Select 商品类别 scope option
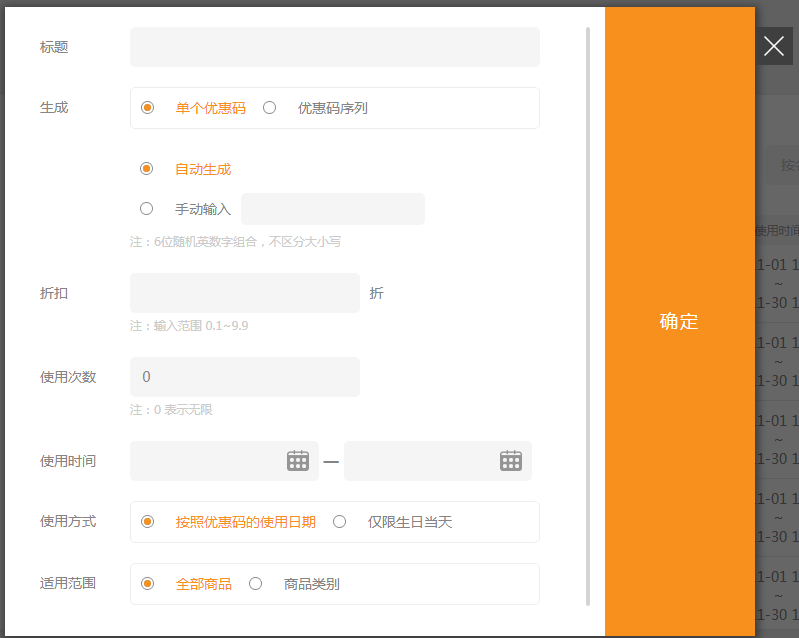The height and width of the screenshot is (638, 799). [256, 584]
